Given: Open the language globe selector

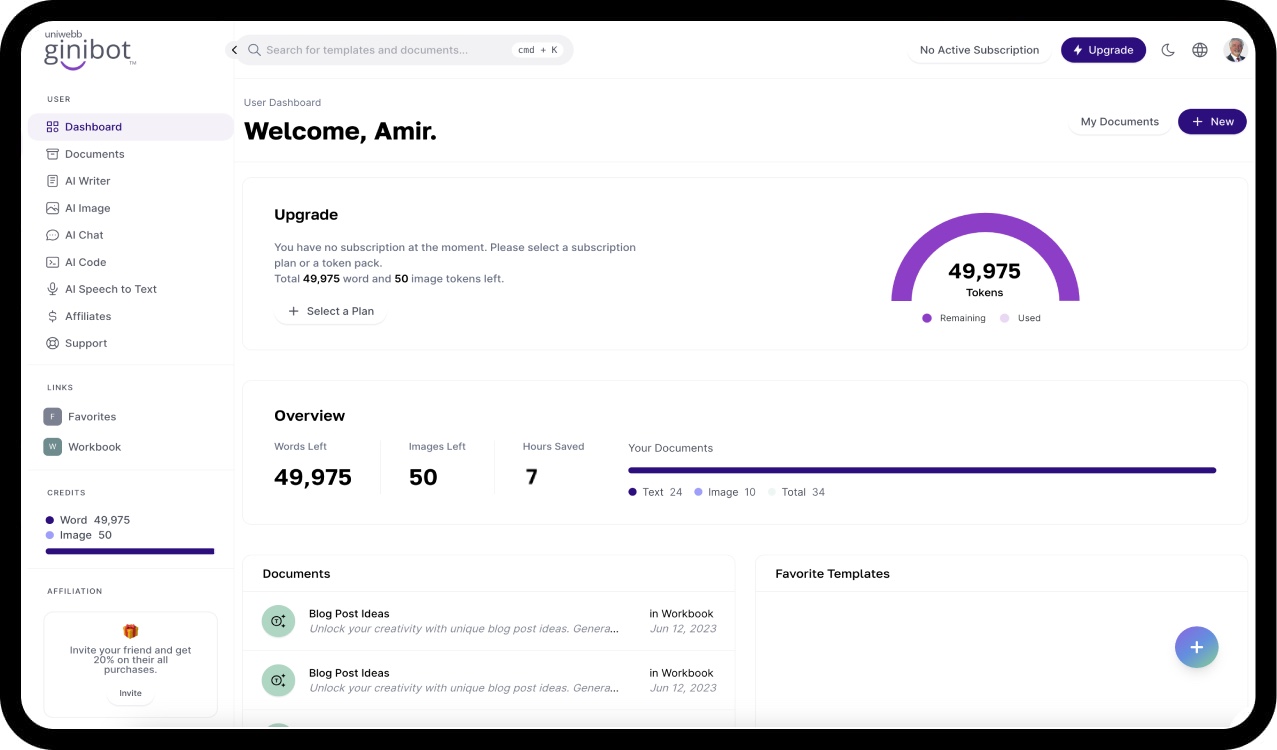Looking at the screenshot, I should (x=1199, y=49).
